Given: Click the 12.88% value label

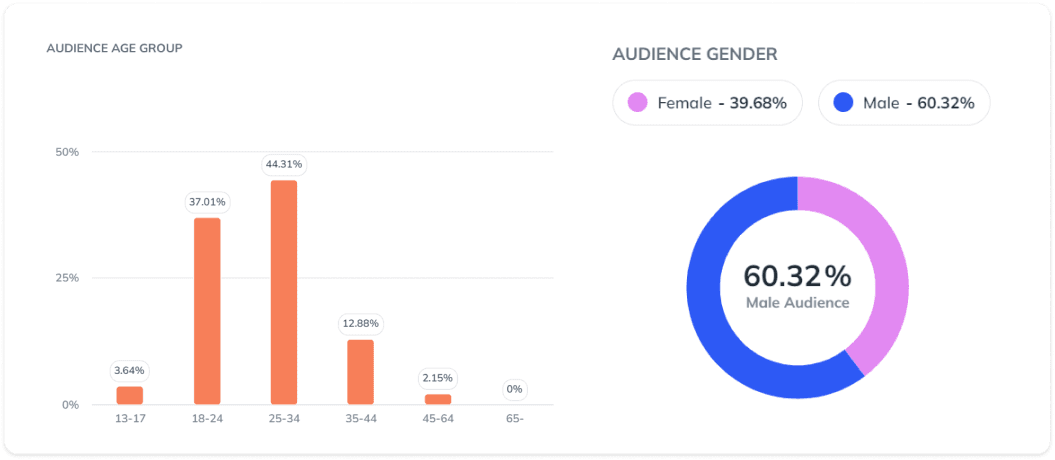Looking at the screenshot, I should 360,324.
